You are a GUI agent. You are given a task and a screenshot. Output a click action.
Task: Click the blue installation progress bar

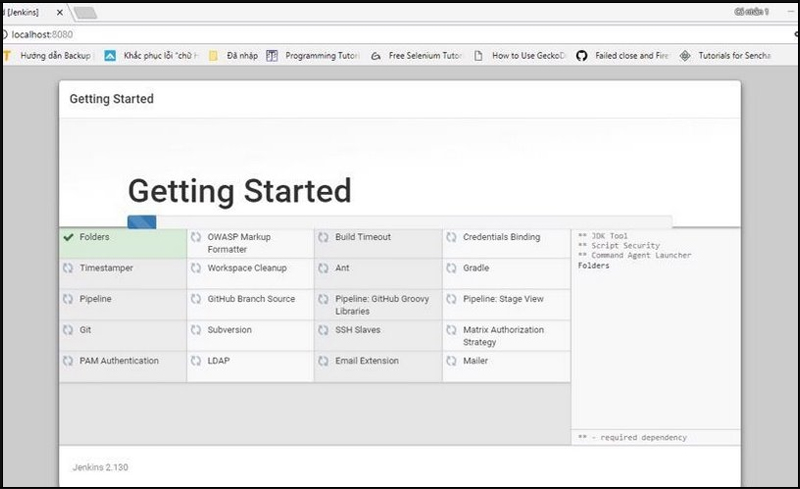[142, 222]
